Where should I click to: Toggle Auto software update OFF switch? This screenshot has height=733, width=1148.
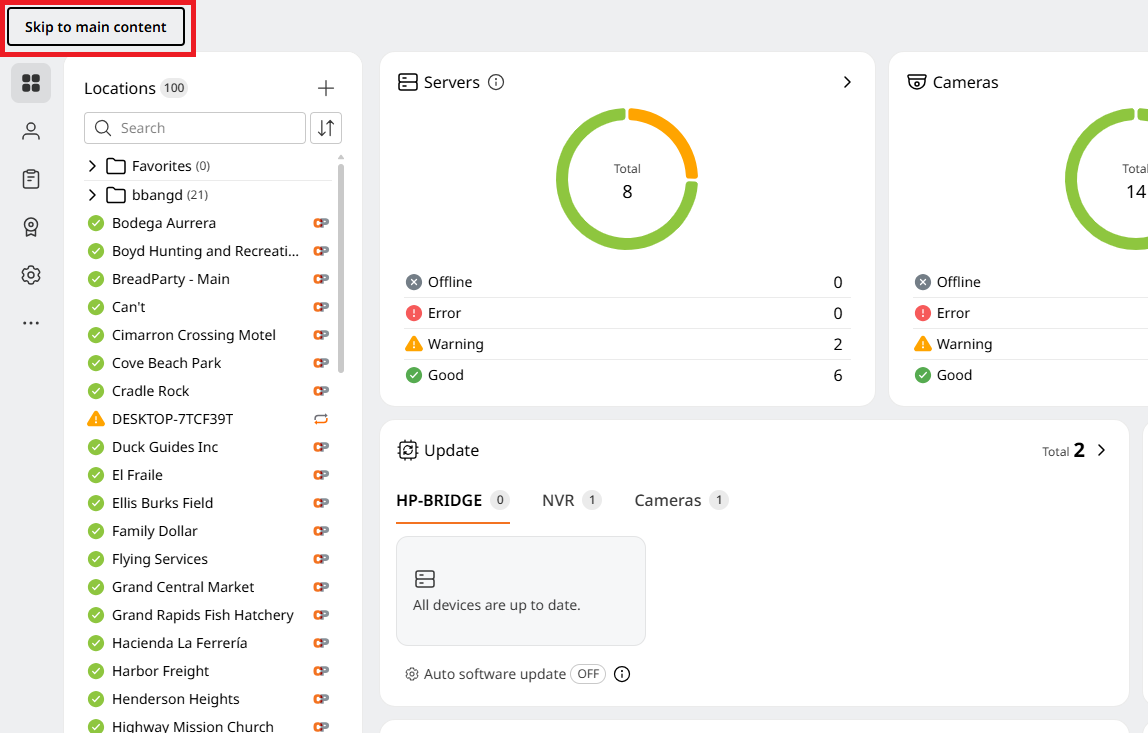click(x=588, y=674)
